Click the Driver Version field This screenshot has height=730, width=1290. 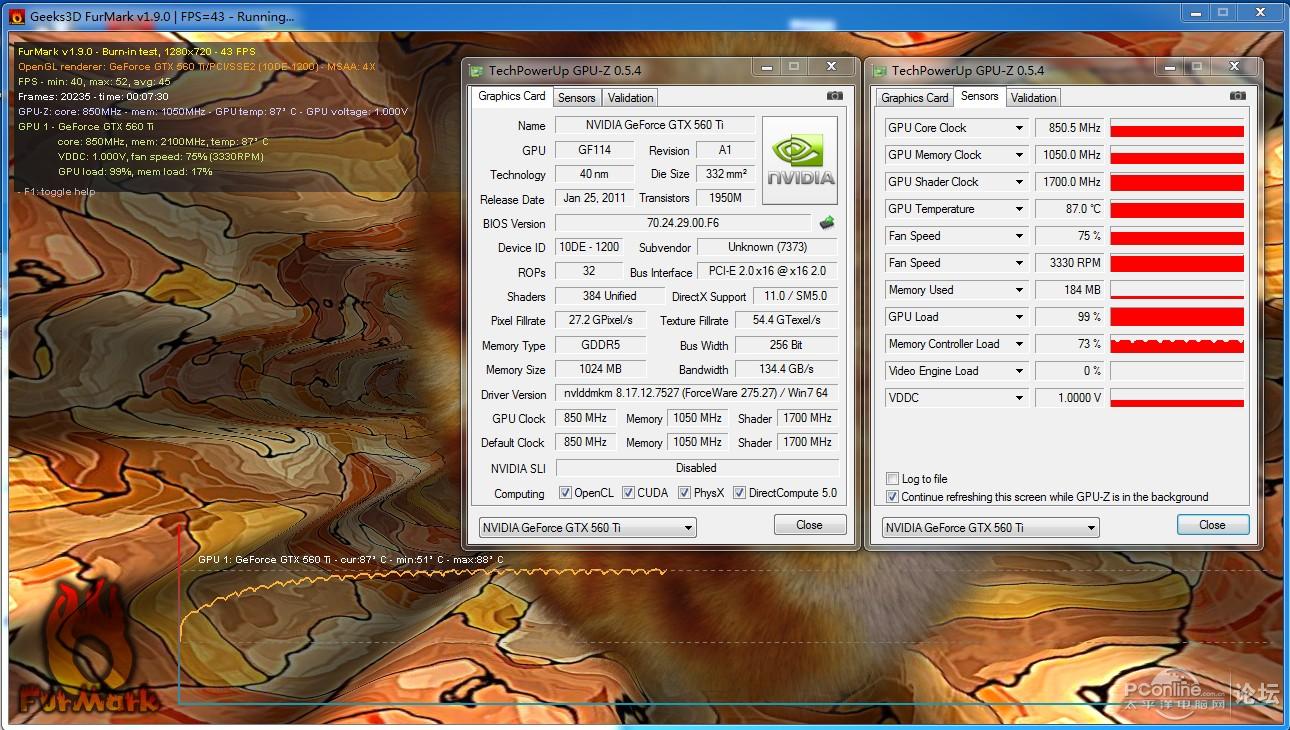point(696,393)
